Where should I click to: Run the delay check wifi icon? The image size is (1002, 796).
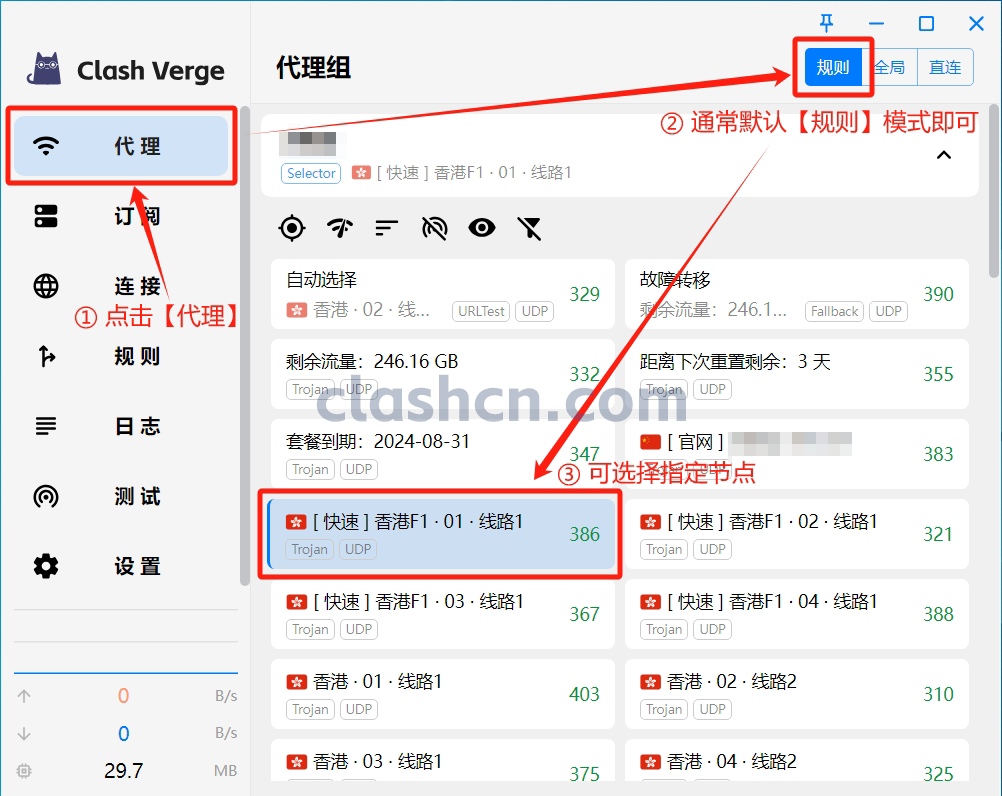(340, 228)
